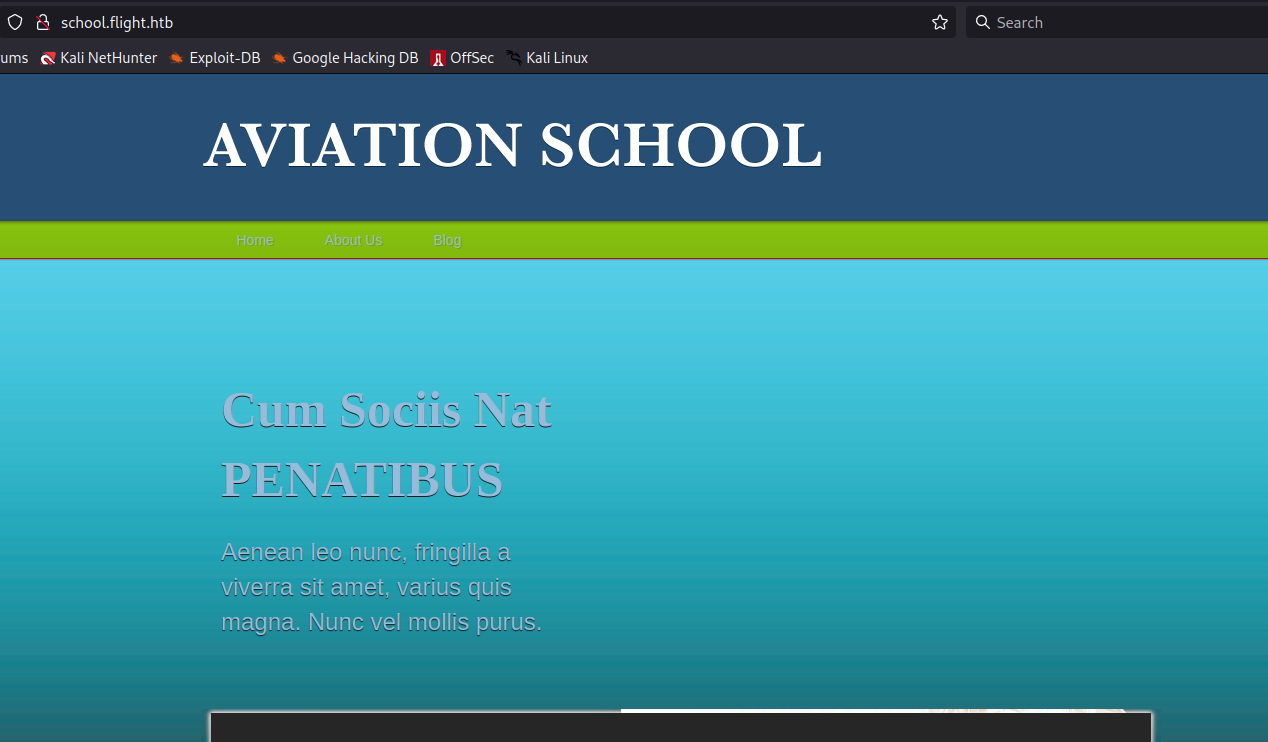Bookmark this page with the star icon
The image size is (1268, 742).
939,22
